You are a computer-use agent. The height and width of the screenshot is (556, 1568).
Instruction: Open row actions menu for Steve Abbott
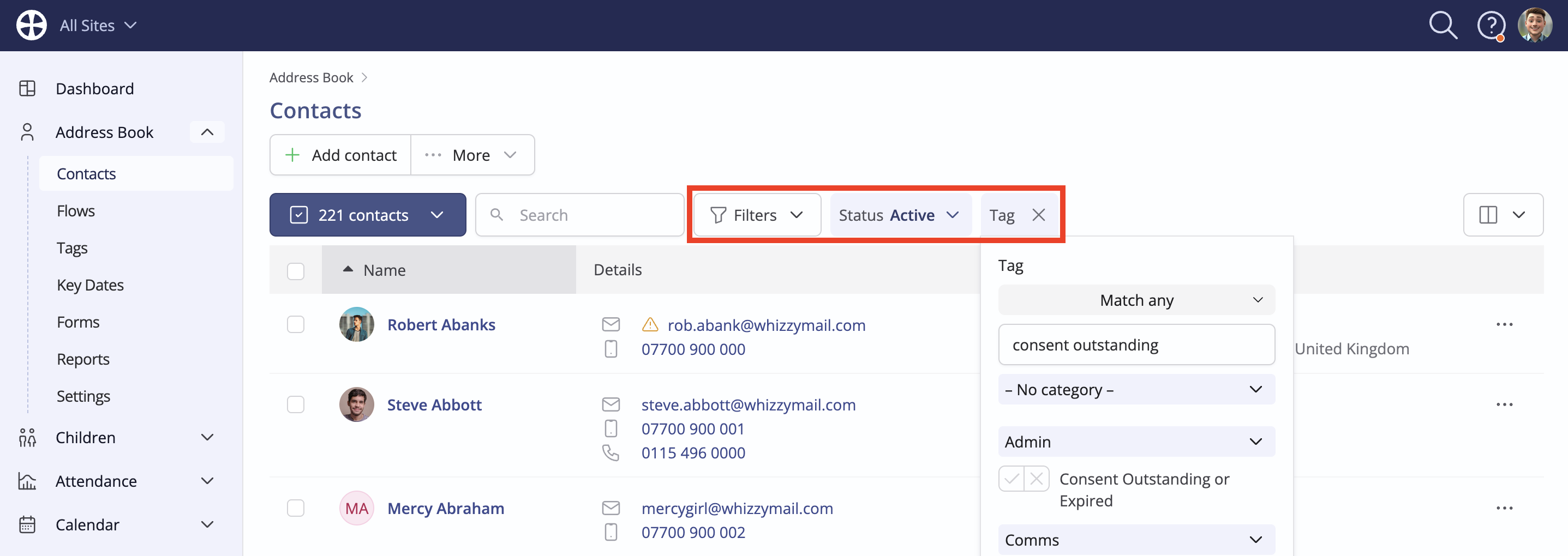coord(1504,404)
